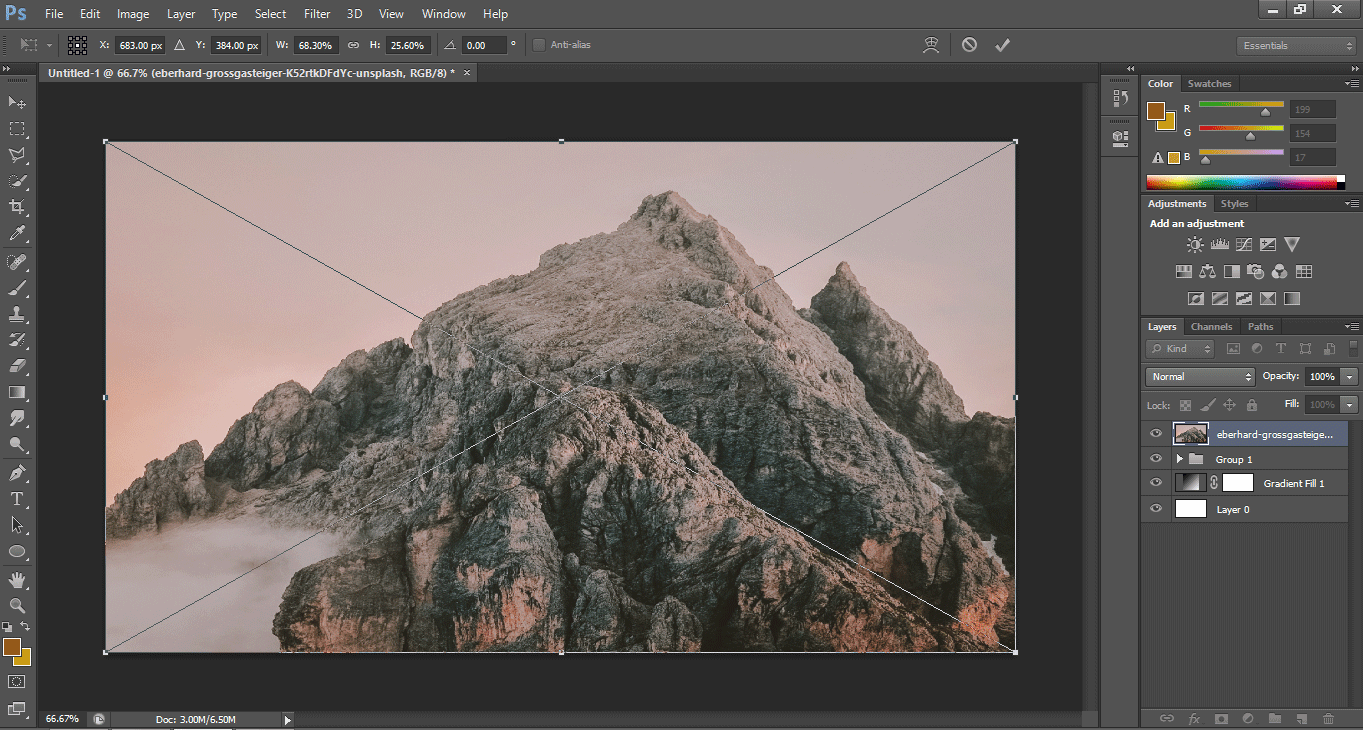The width and height of the screenshot is (1363, 730).
Task: Enable the Anti-alias checkbox
Action: (539, 44)
